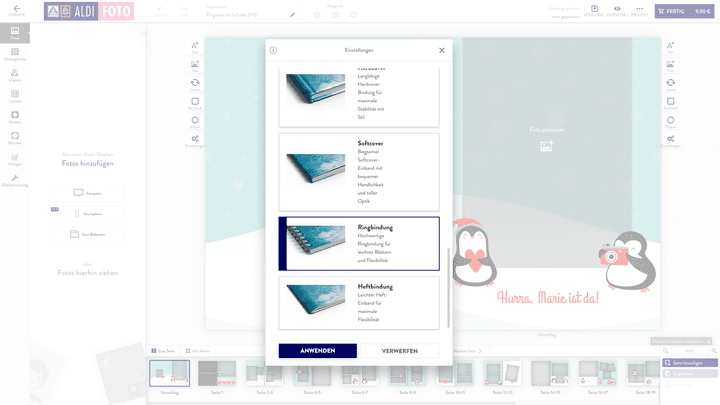The image size is (720, 405).
Task: Click the VERWERFEN button
Action: 399,351
